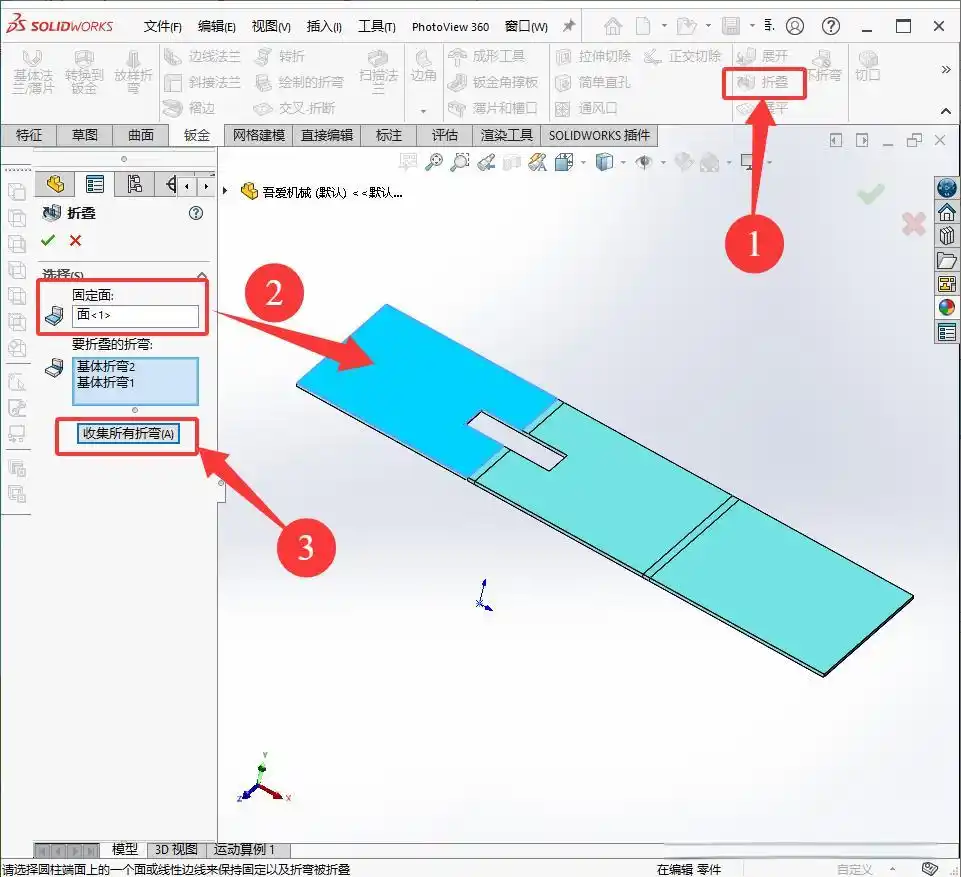The width and height of the screenshot is (961, 877).
Task: Click confirmation corner green checkmark in viewport
Action: click(871, 194)
